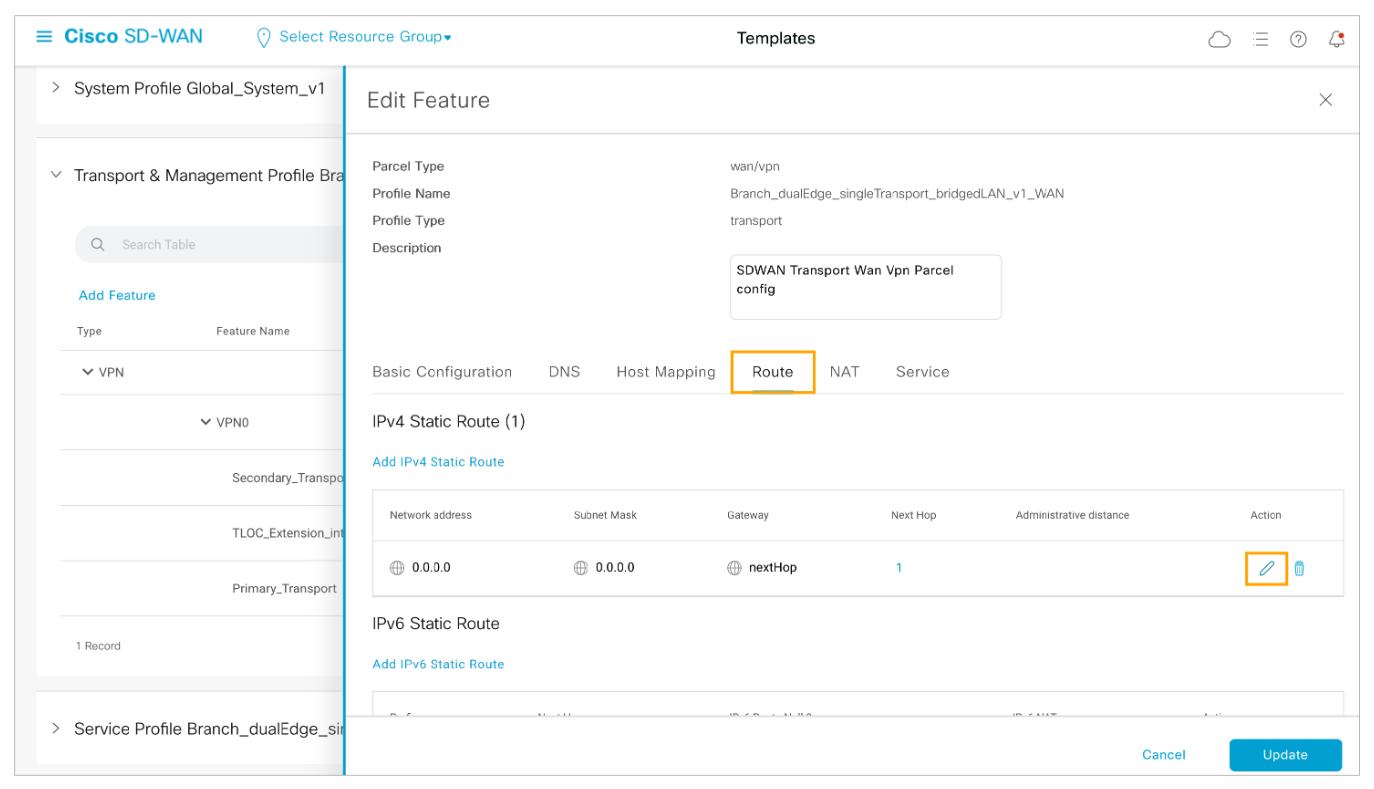
Task: Switch to the NAT tab
Action: coord(844,372)
